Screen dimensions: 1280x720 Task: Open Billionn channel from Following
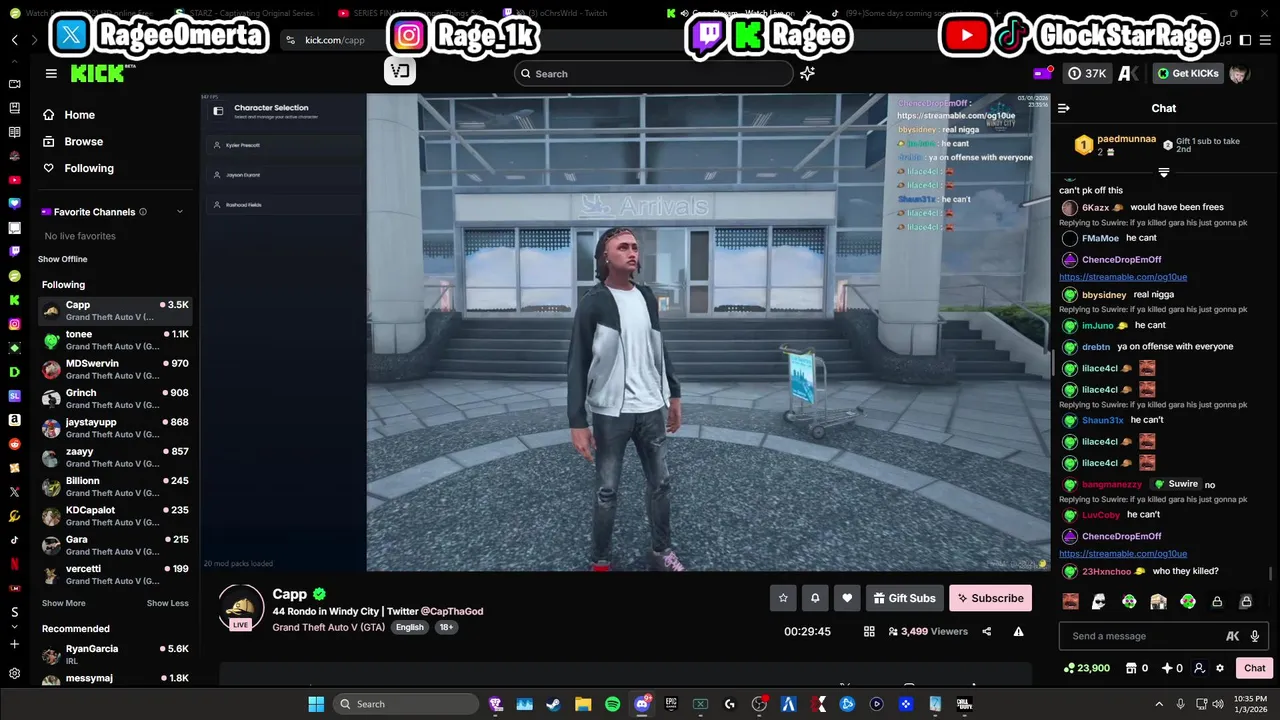pos(114,486)
